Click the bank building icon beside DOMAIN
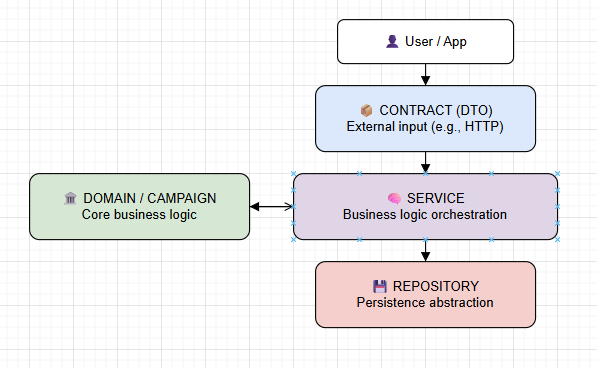Viewport: 597px width, 368px height. coord(70,198)
